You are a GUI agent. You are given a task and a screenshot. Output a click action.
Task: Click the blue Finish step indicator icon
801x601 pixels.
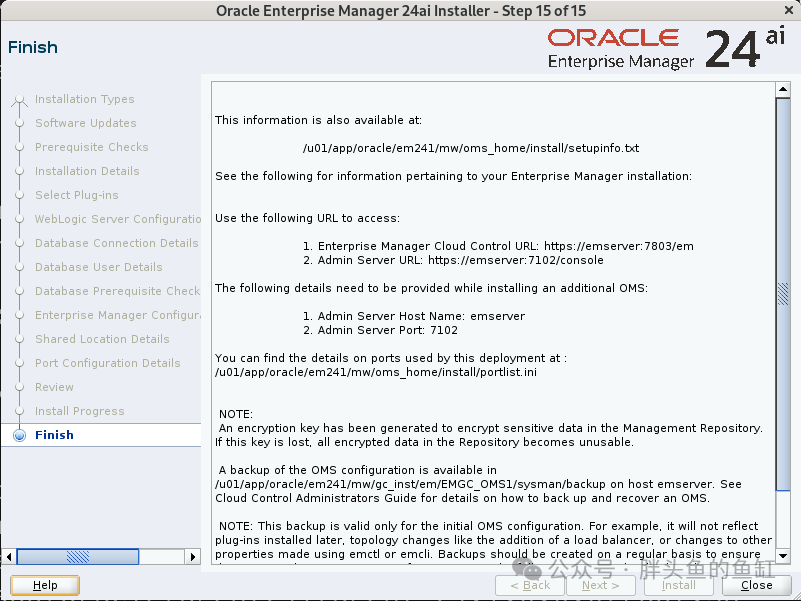click(19, 435)
